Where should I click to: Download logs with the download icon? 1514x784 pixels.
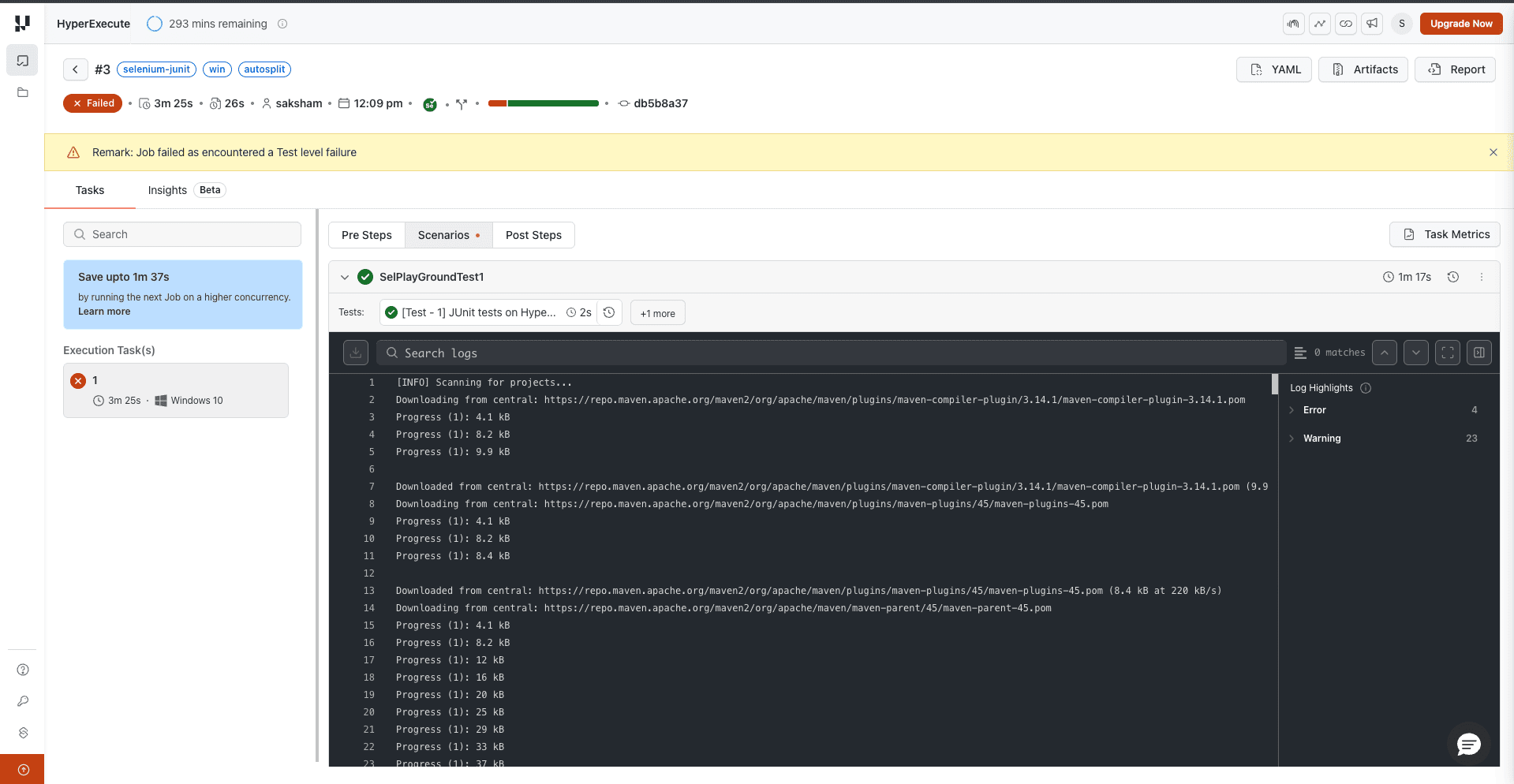[x=356, y=353]
